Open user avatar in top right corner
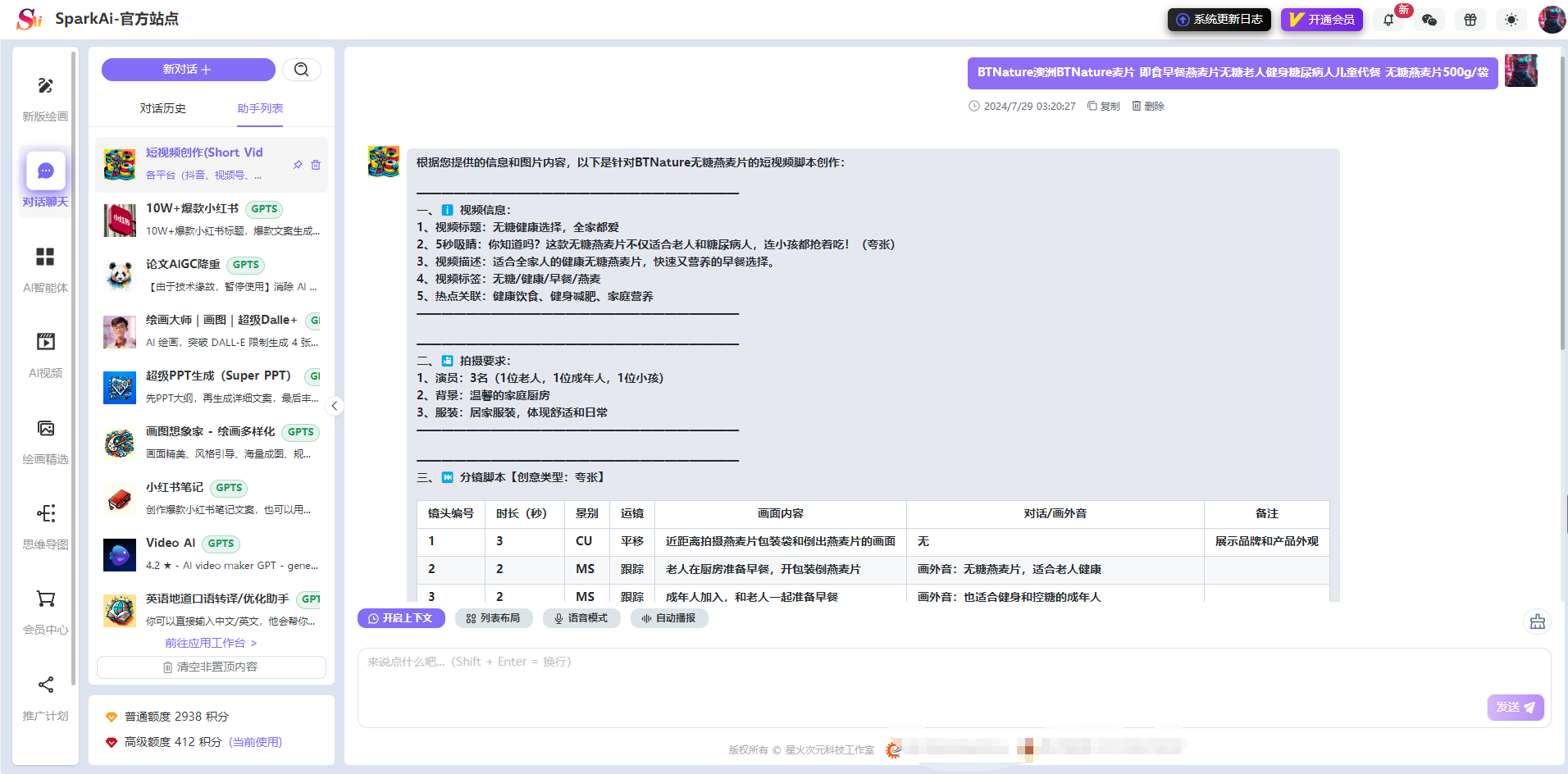Screen dimensions: 1568x774 [x=1552, y=20]
